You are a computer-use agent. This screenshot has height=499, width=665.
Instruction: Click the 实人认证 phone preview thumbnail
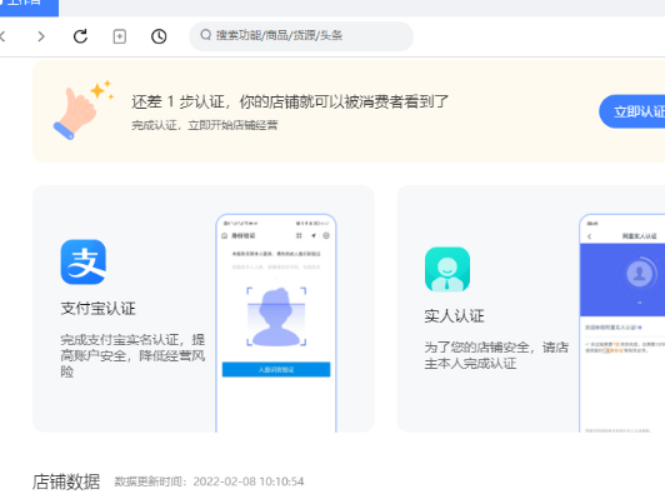coord(622,323)
